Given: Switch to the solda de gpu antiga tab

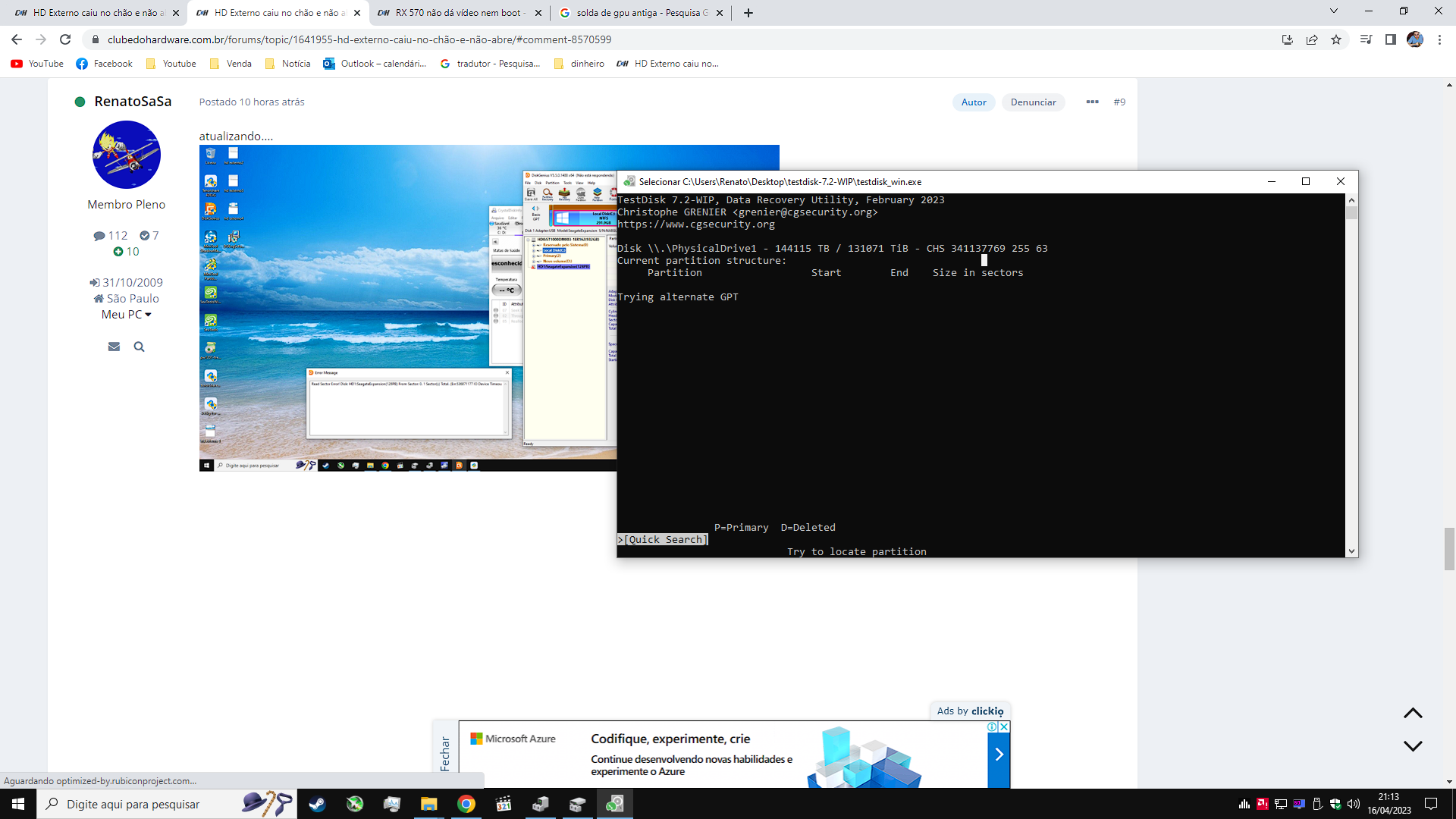Looking at the screenshot, I should (642, 13).
